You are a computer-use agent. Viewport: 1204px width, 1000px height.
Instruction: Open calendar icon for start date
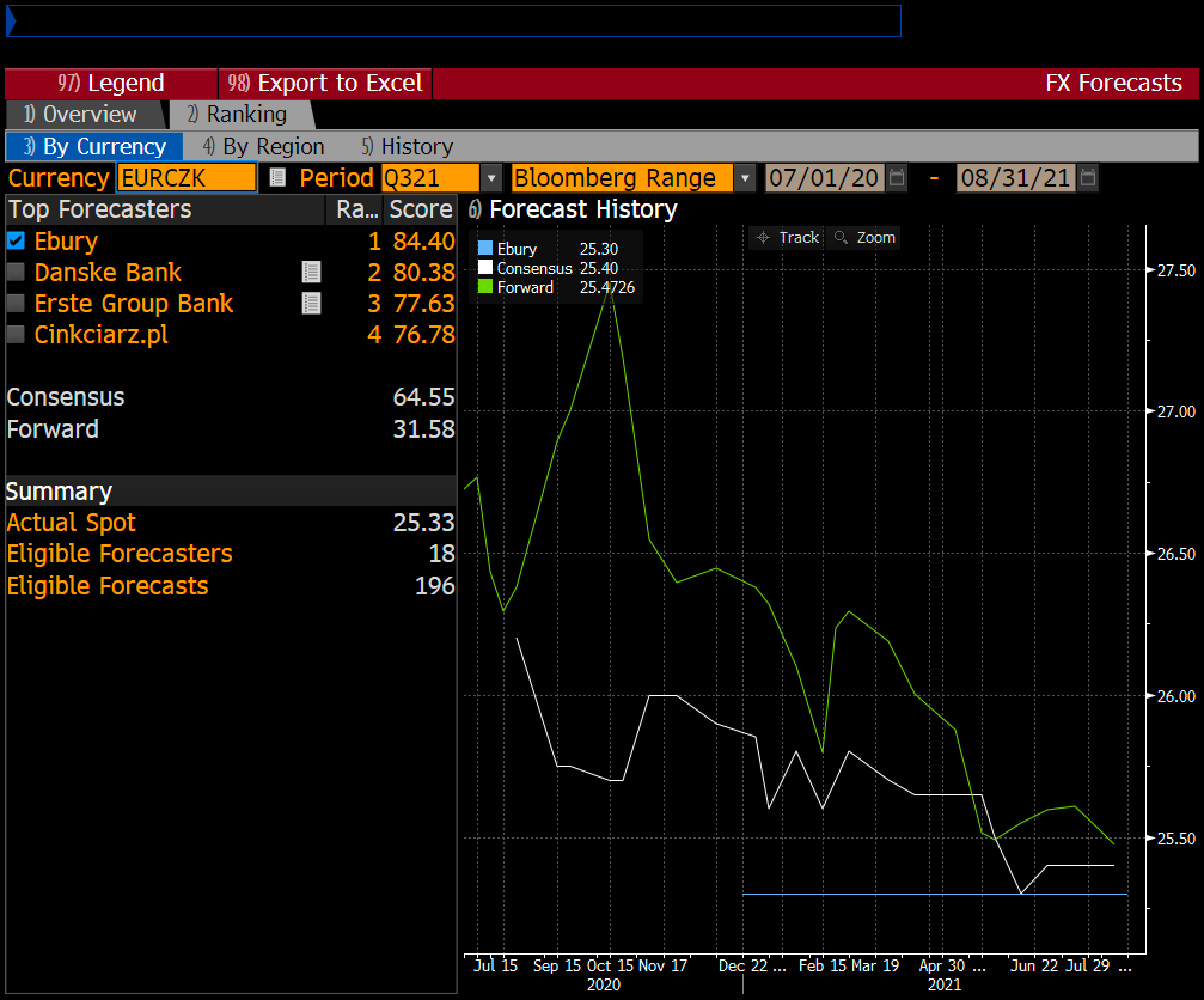[x=897, y=178]
